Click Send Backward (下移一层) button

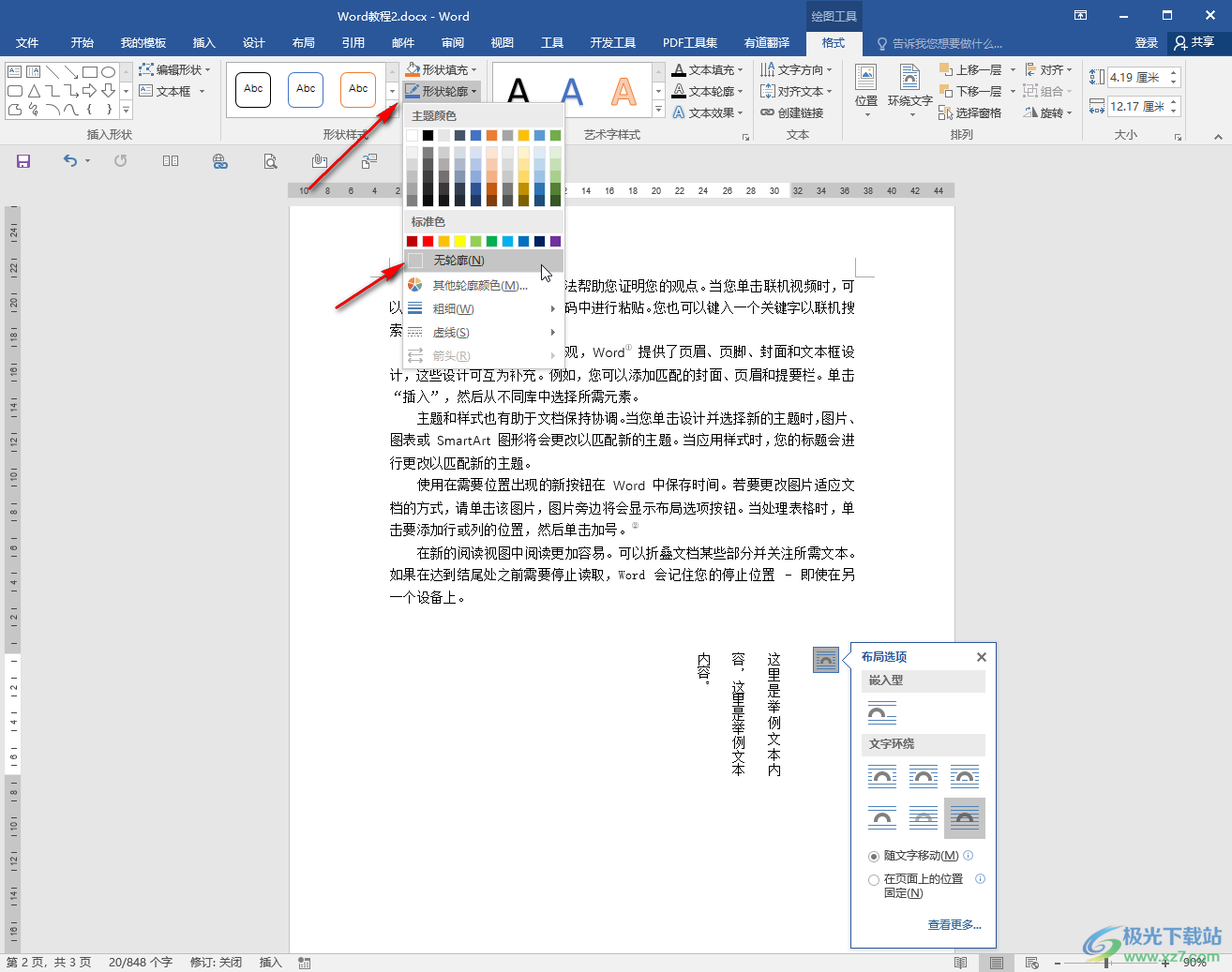coord(970,91)
